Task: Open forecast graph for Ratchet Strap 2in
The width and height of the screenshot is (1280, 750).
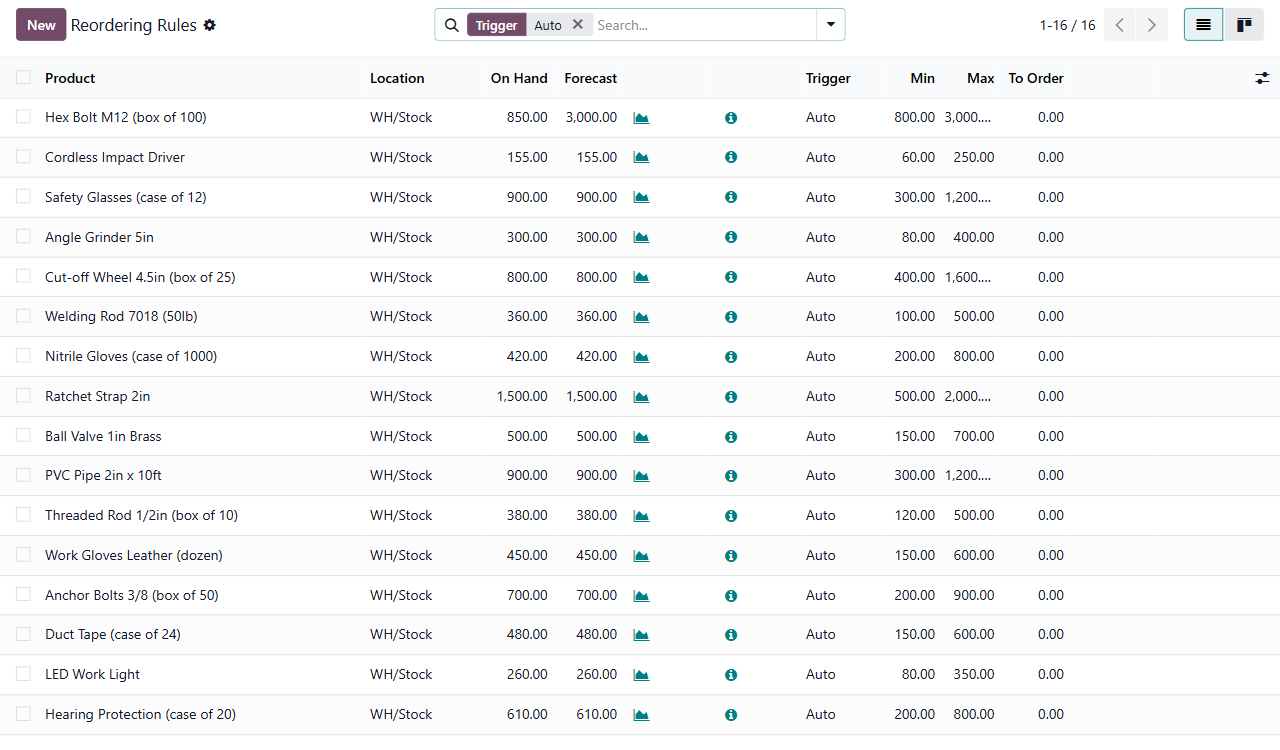Action: coord(641,397)
